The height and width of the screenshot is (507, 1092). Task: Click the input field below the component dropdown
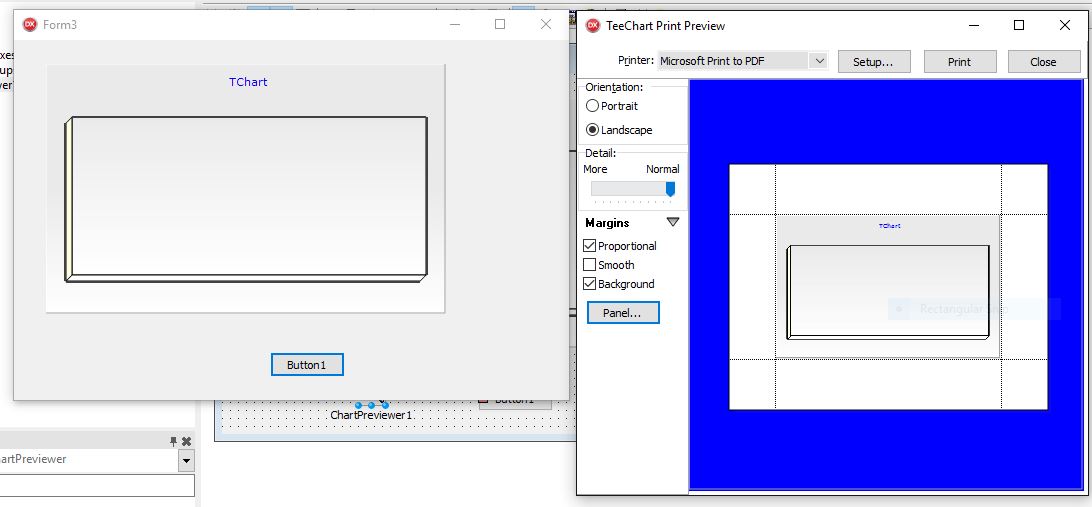click(x=97, y=485)
